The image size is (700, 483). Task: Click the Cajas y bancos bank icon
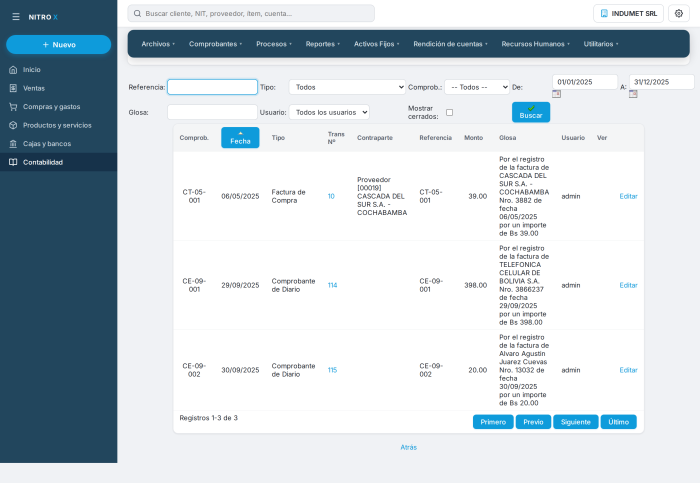click(x=13, y=144)
